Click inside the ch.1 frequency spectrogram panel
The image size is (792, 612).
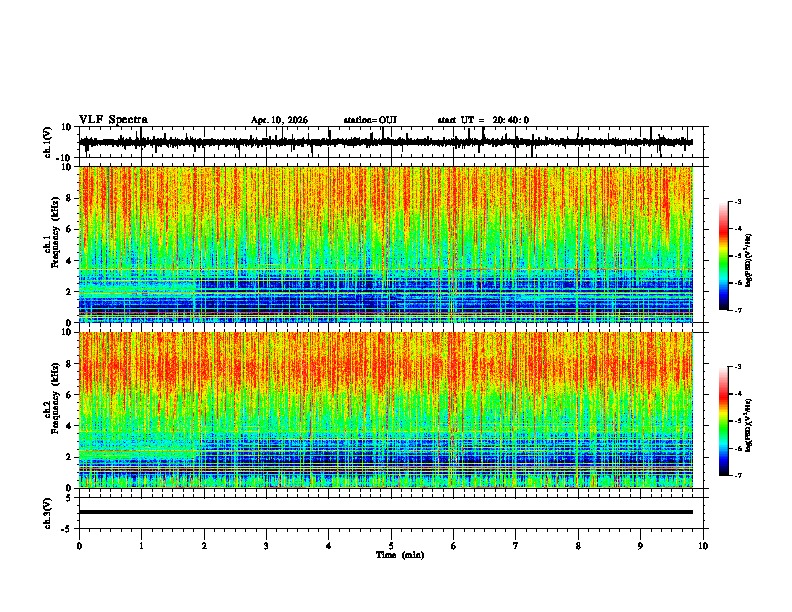point(386,244)
